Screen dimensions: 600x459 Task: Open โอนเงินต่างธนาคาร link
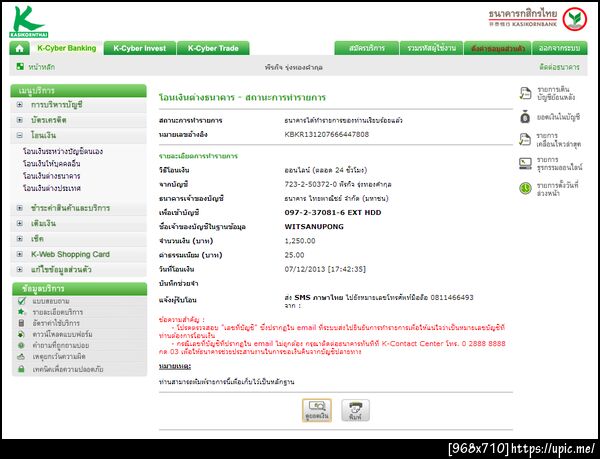[52, 176]
